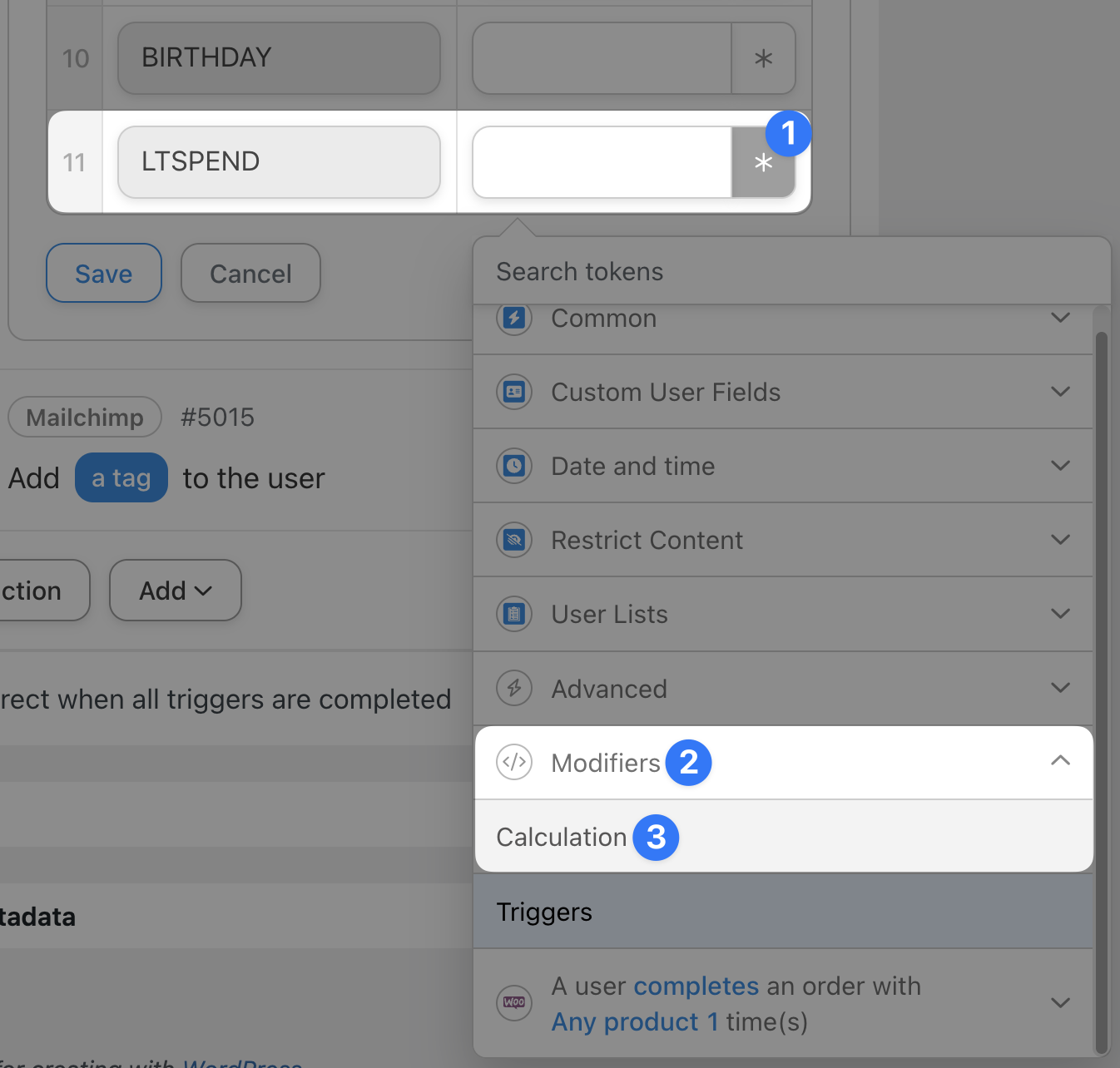Click the WooCommerce trigger icon
The image size is (1120, 1068).
514,1002
